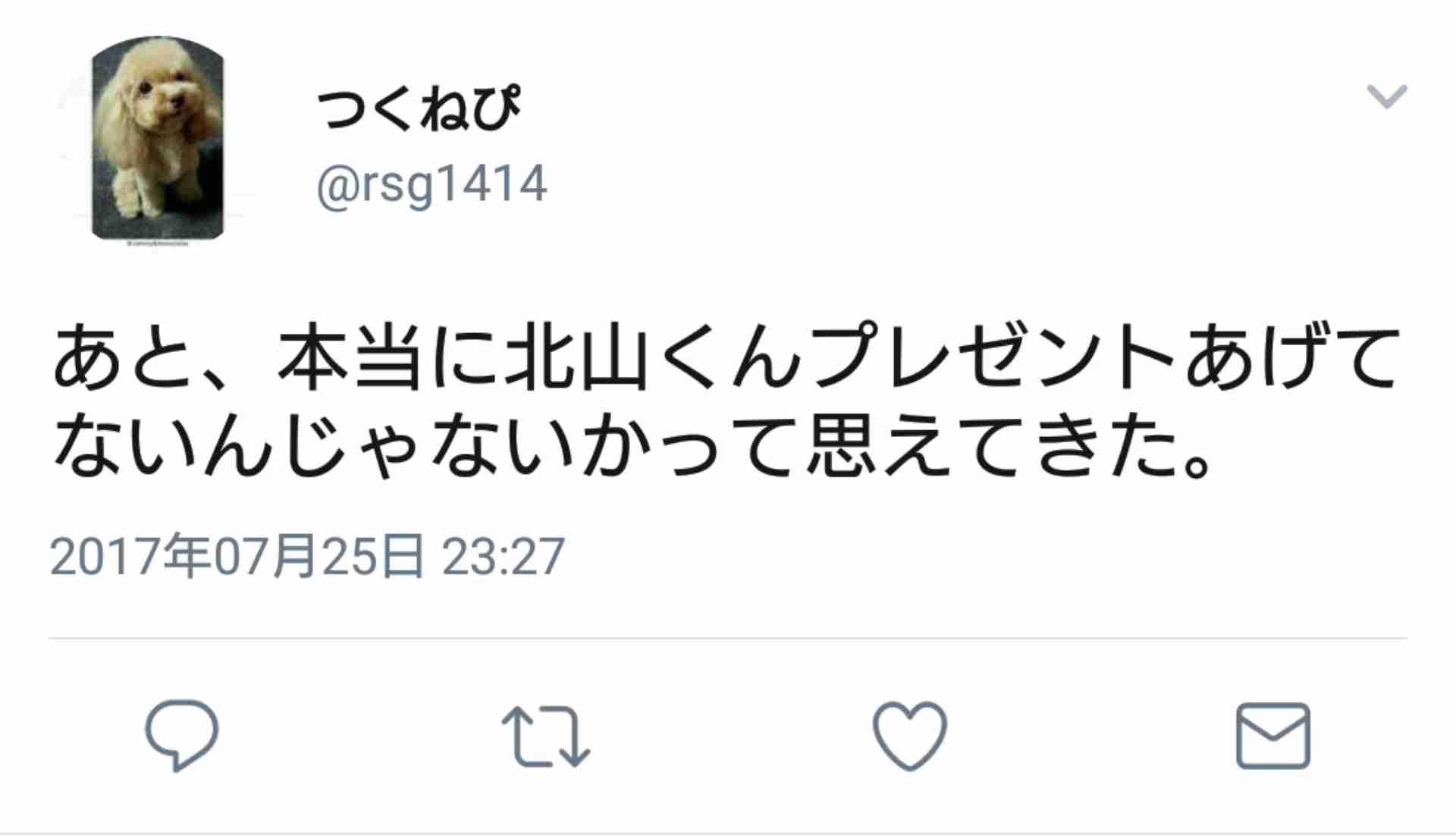Click the reply speech bubble icon
The width and height of the screenshot is (1456, 836).
coord(182,735)
